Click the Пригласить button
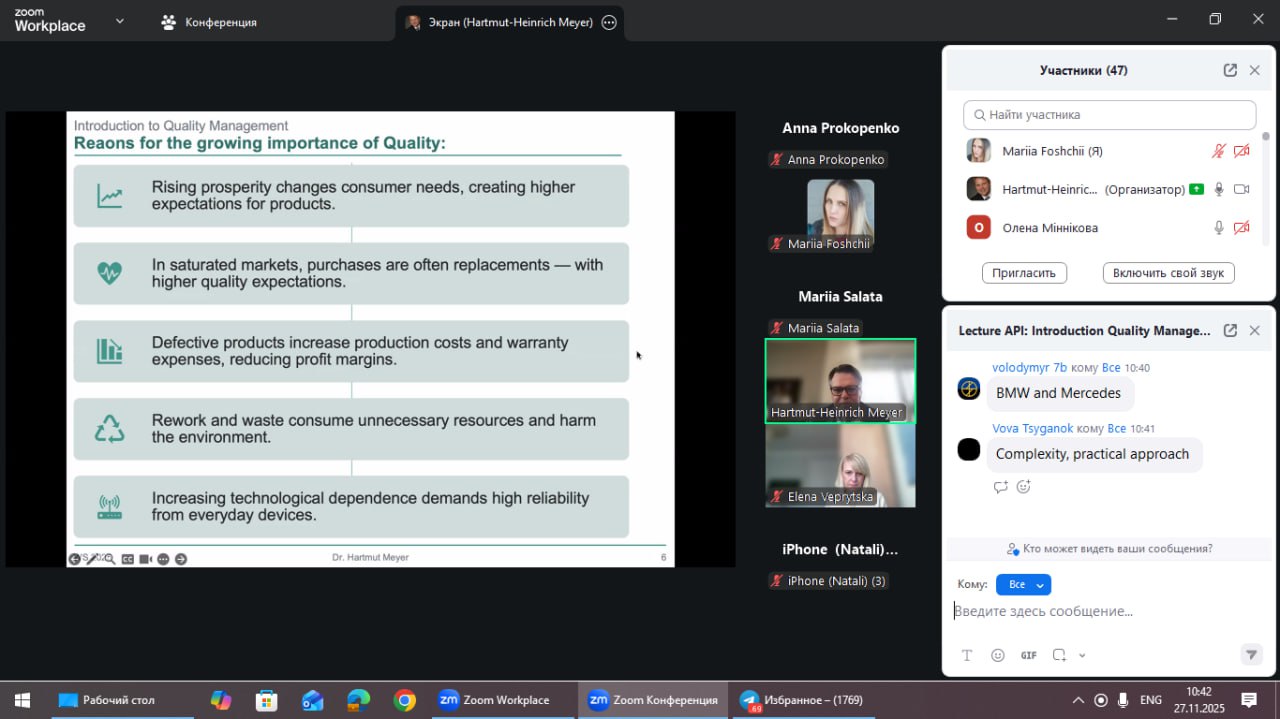 1024,273
